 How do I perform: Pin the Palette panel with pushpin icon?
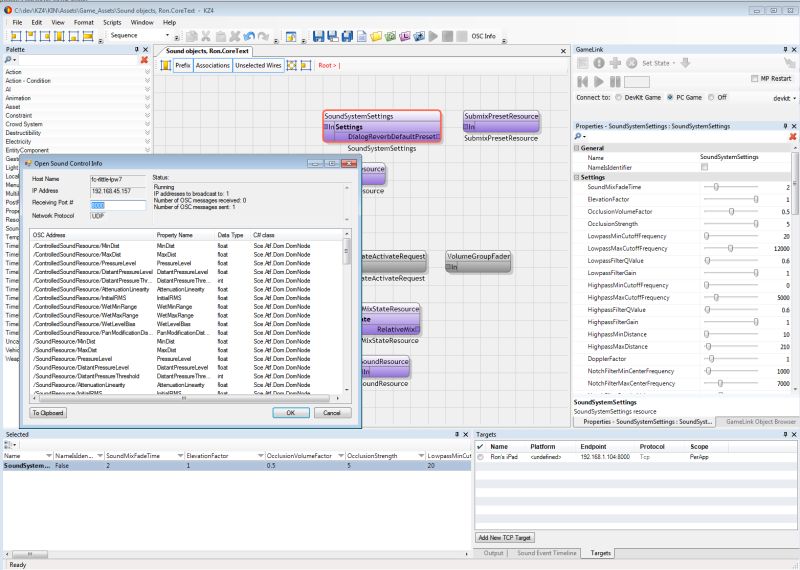click(x=136, y=49)
